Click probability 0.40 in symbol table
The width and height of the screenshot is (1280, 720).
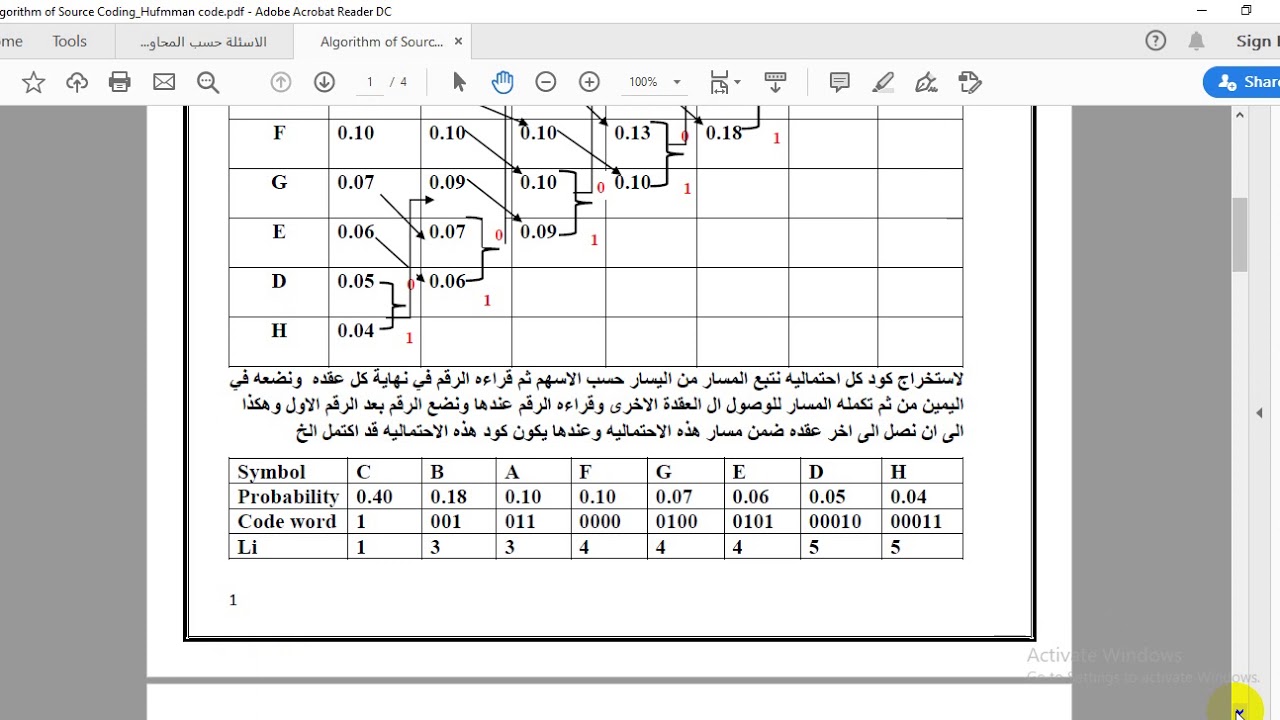tap(374, 497)
